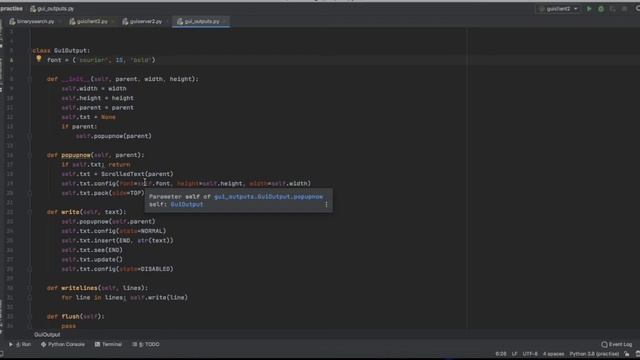640x360 pixels.
Task: Collapse the flush method fold marker
Action: coord(30,316)
